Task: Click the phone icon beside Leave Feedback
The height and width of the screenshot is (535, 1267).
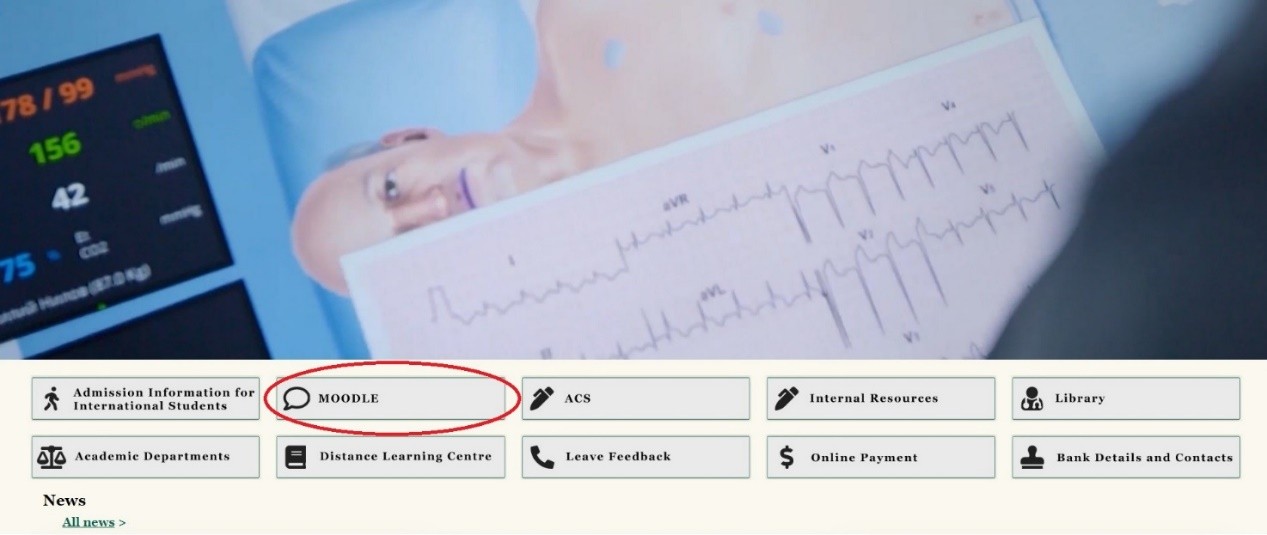Action: click(542, 457)
